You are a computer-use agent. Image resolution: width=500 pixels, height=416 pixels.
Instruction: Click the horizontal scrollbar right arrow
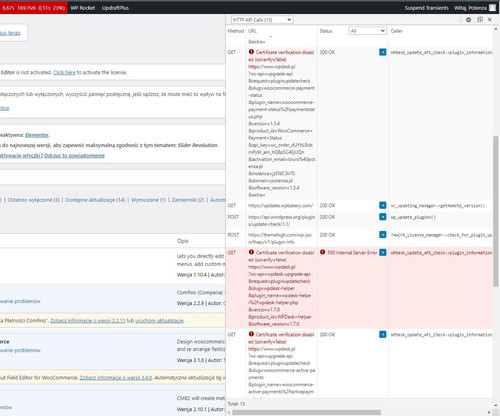tap(489, 413)
